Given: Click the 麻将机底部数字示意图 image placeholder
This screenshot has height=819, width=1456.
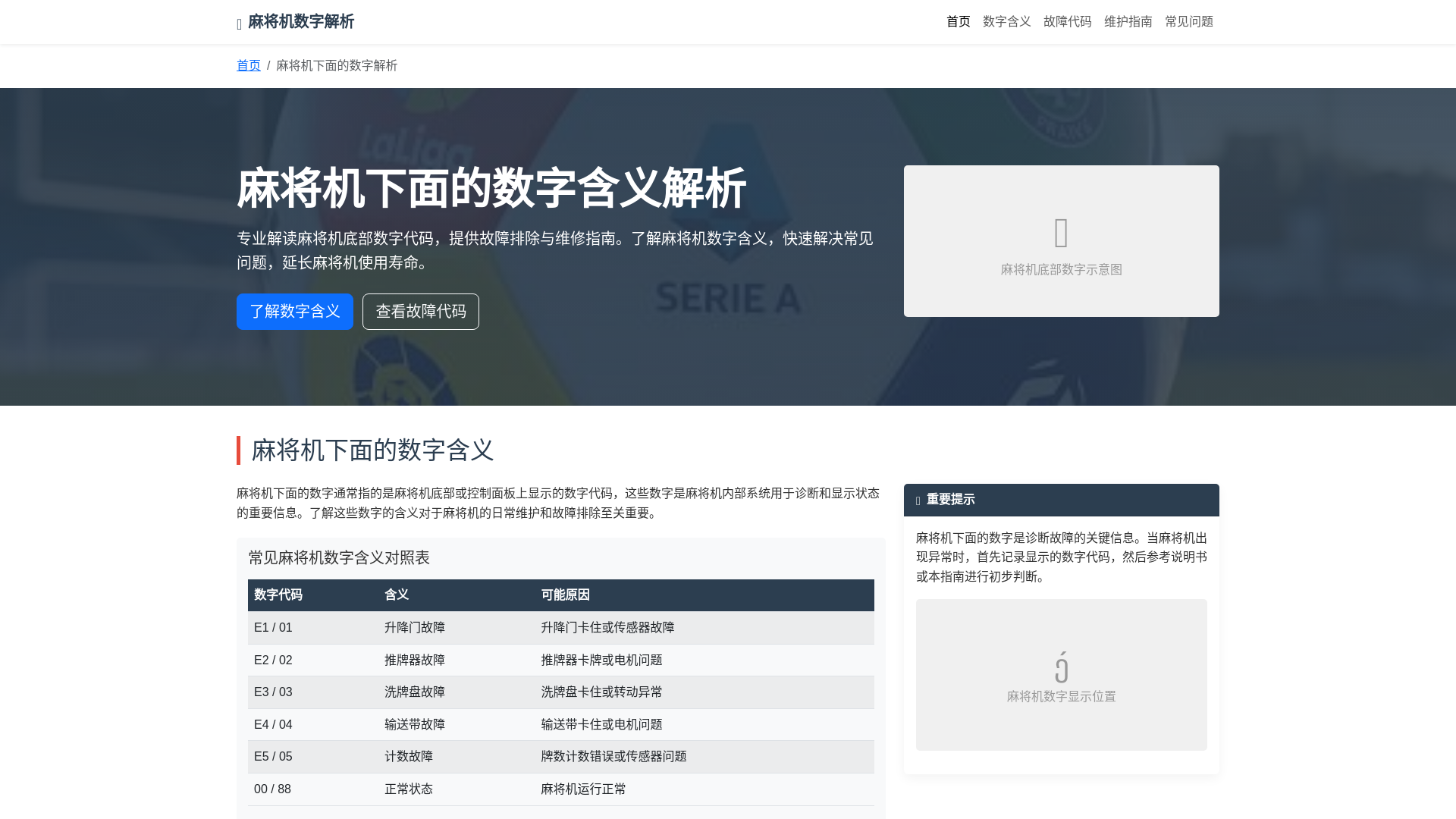Looking at the screenshot, I should 1062,241.
